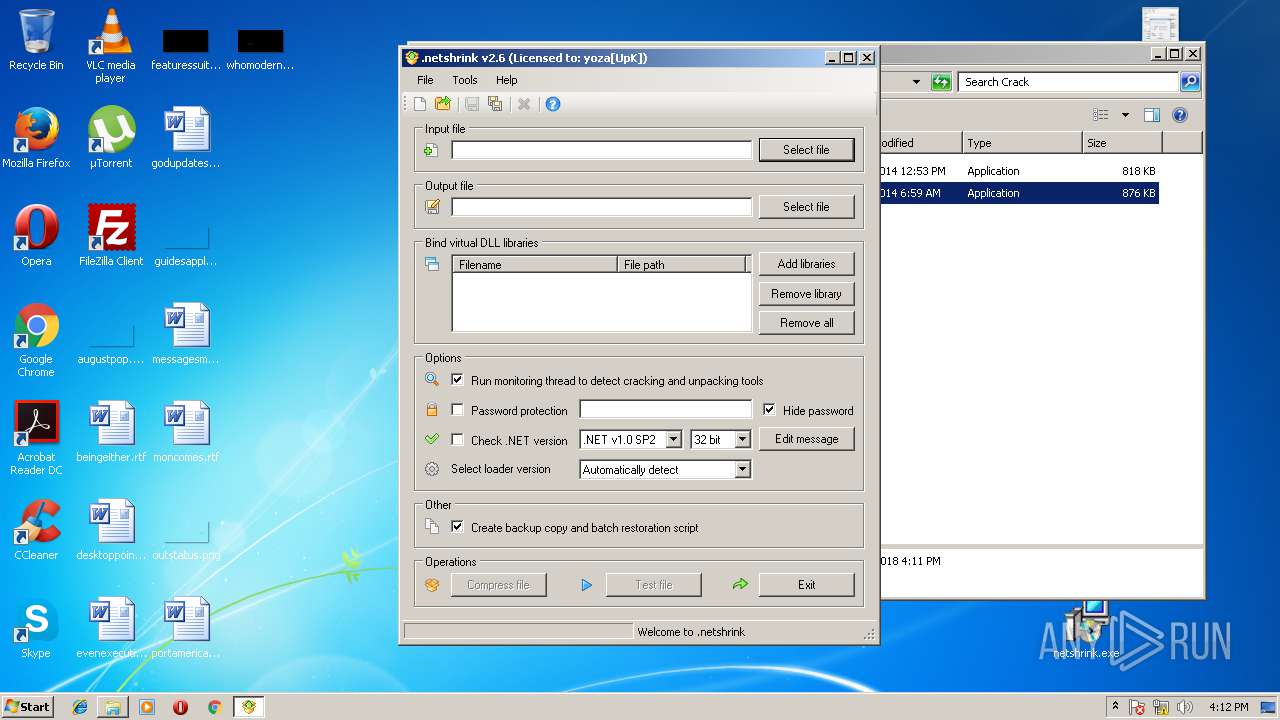Toggle Create backup copy checkbox
The width and height of the screenshot is (1280, 720).
457,527
